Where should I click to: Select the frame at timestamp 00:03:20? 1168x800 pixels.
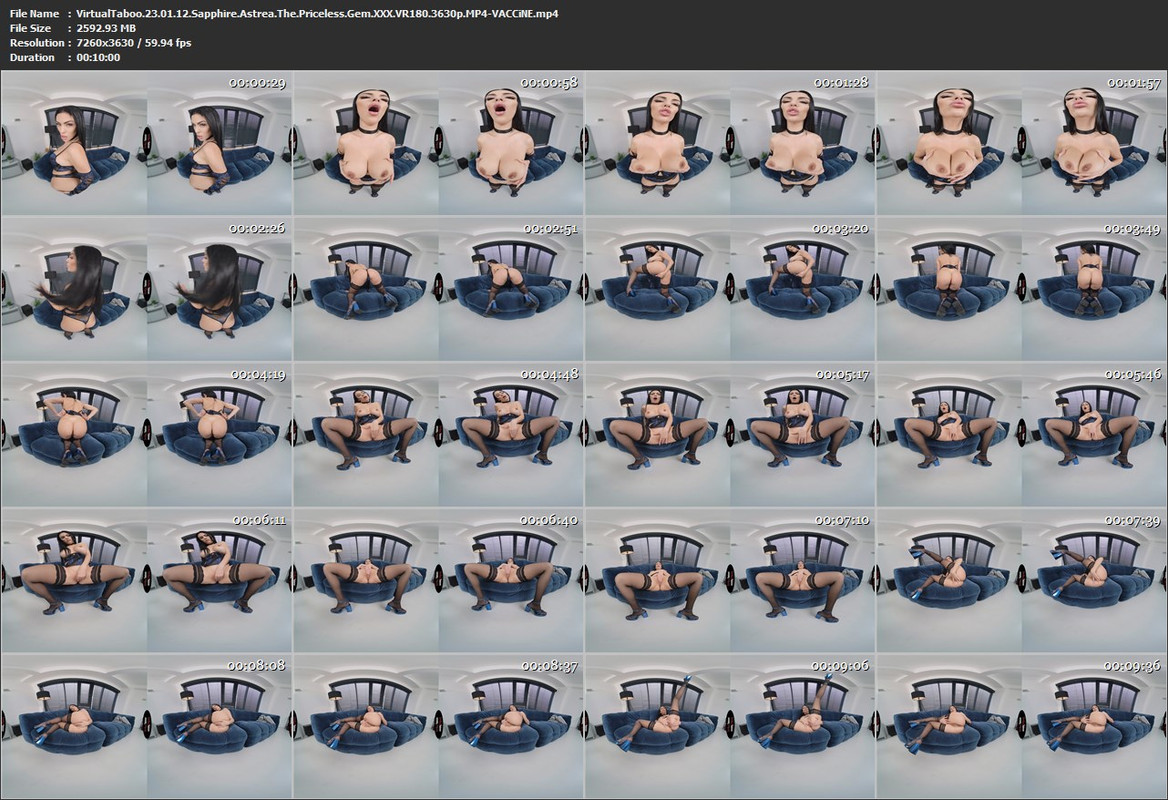(731, 289)
